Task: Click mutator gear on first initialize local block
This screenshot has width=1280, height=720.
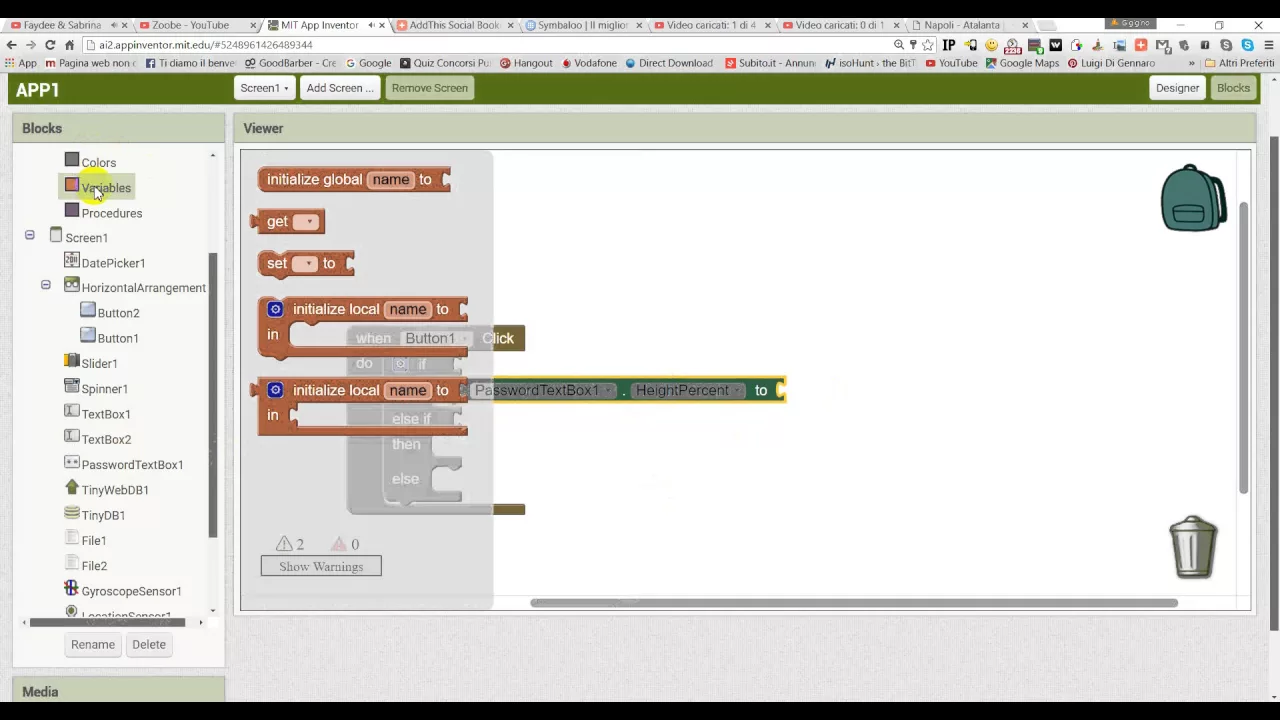Action: (275, 309)
